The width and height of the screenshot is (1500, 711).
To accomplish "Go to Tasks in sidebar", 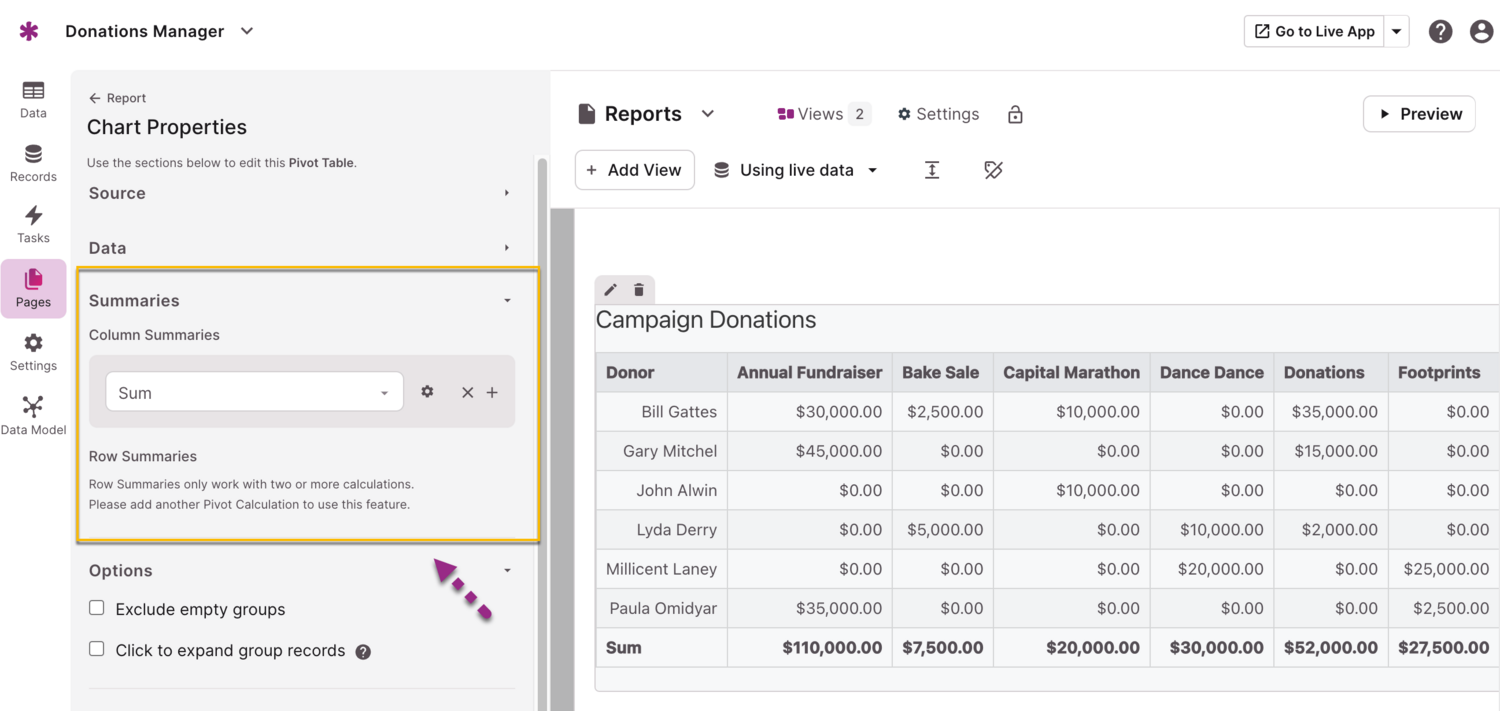I will (x=33, y=225).
